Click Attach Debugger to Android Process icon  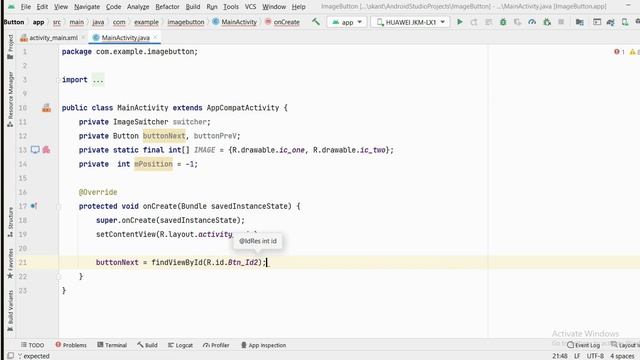(x=547, y=22)
